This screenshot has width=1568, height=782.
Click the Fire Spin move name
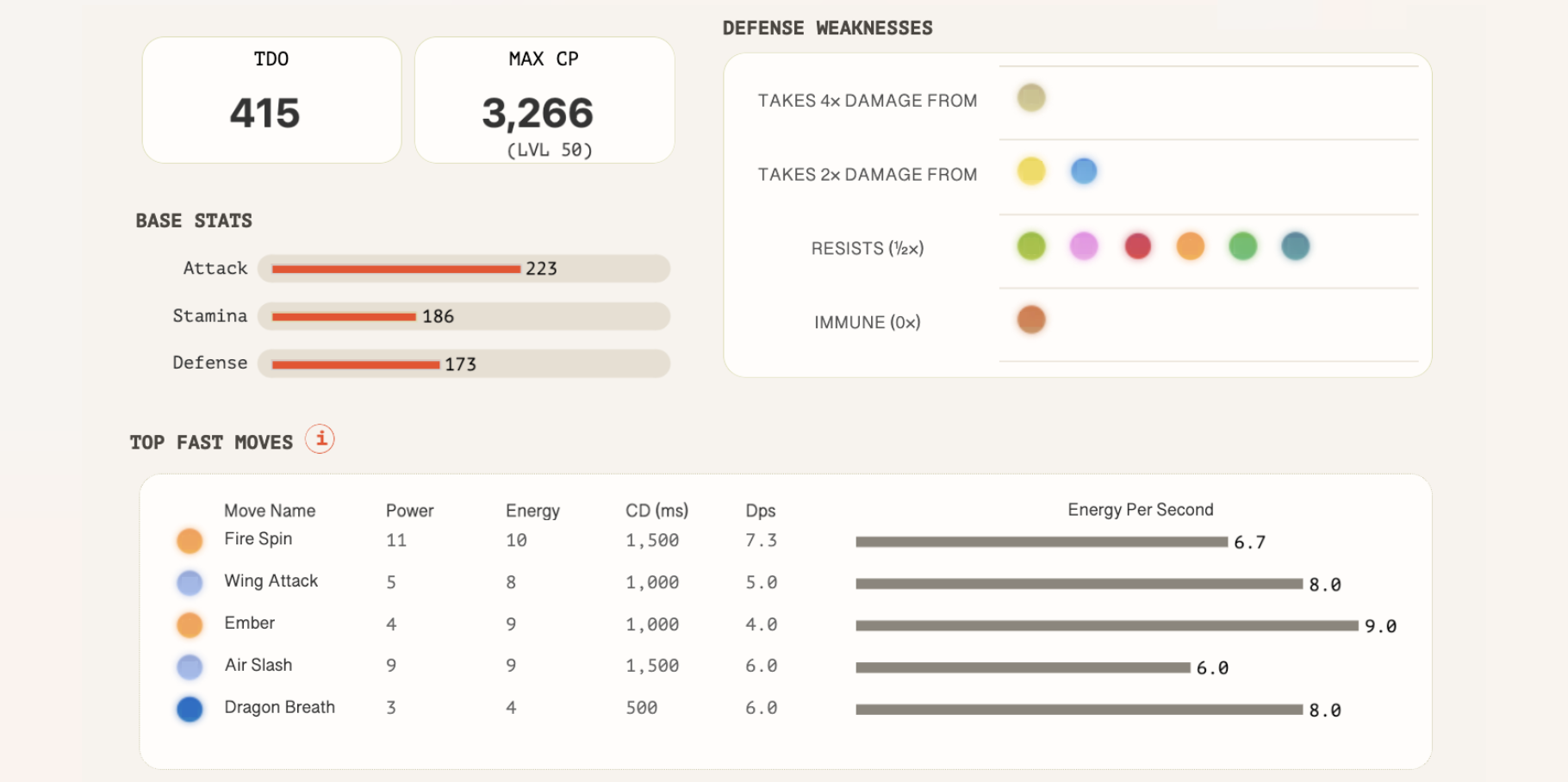[x=258, y=539]
